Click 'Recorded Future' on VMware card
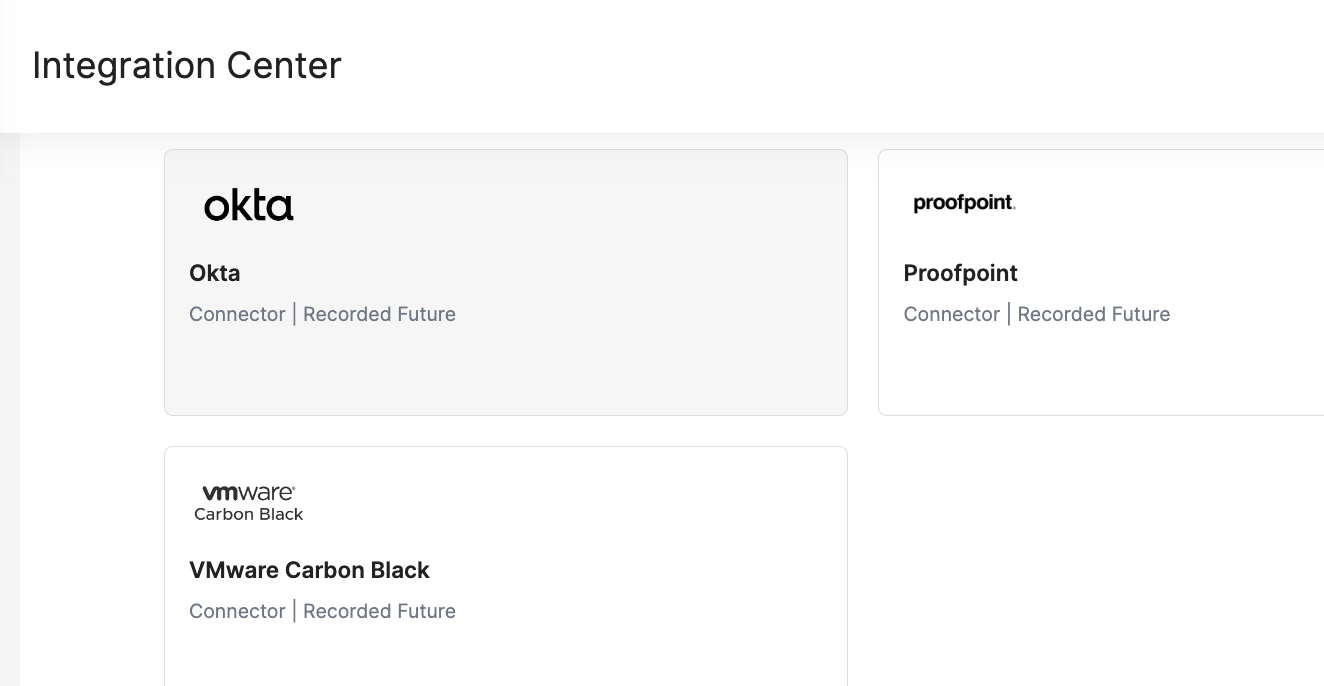This screenshot has height=686, width=1324. click(x=379, y=611)
